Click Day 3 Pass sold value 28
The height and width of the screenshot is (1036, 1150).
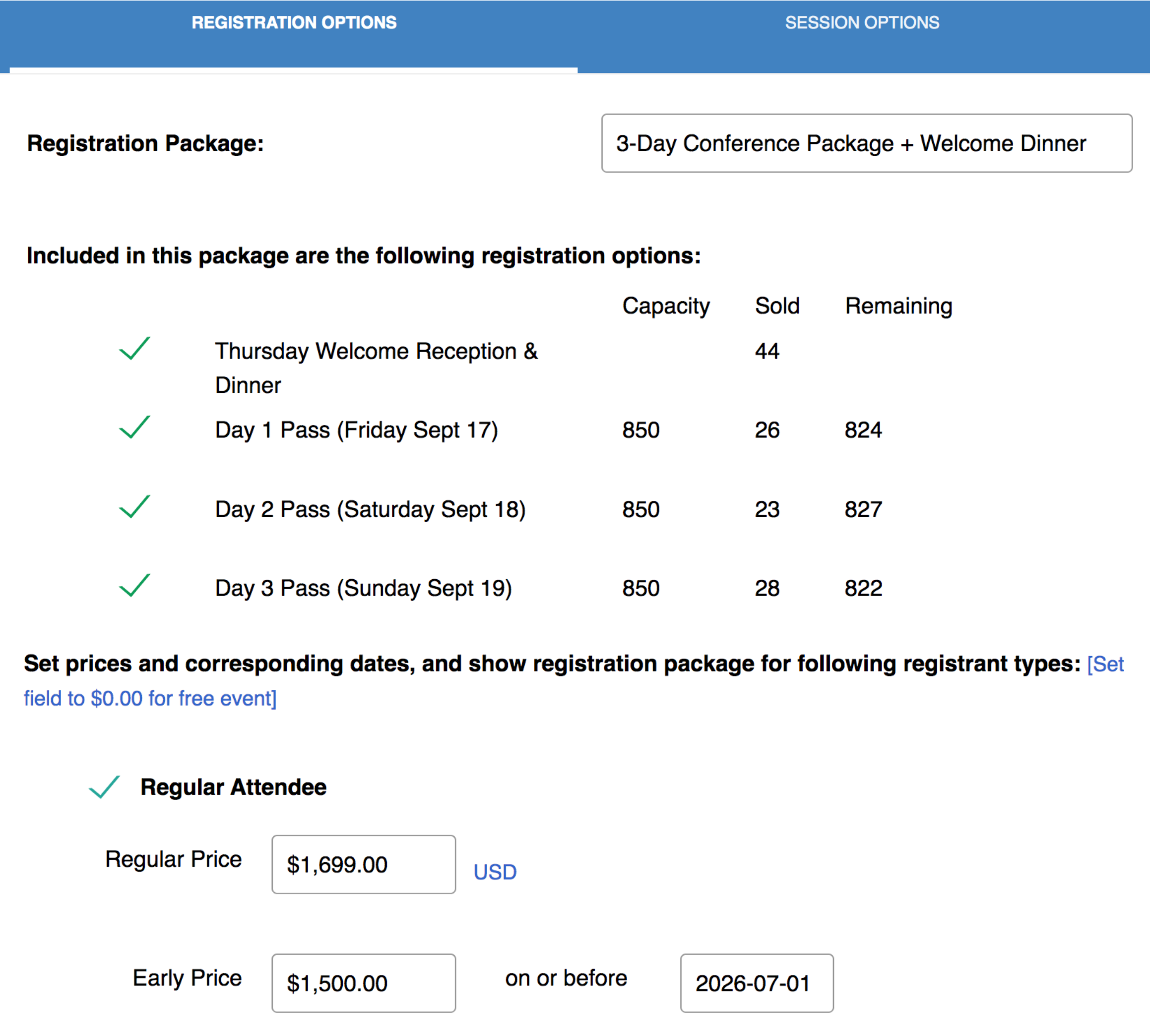coord(767,588)
